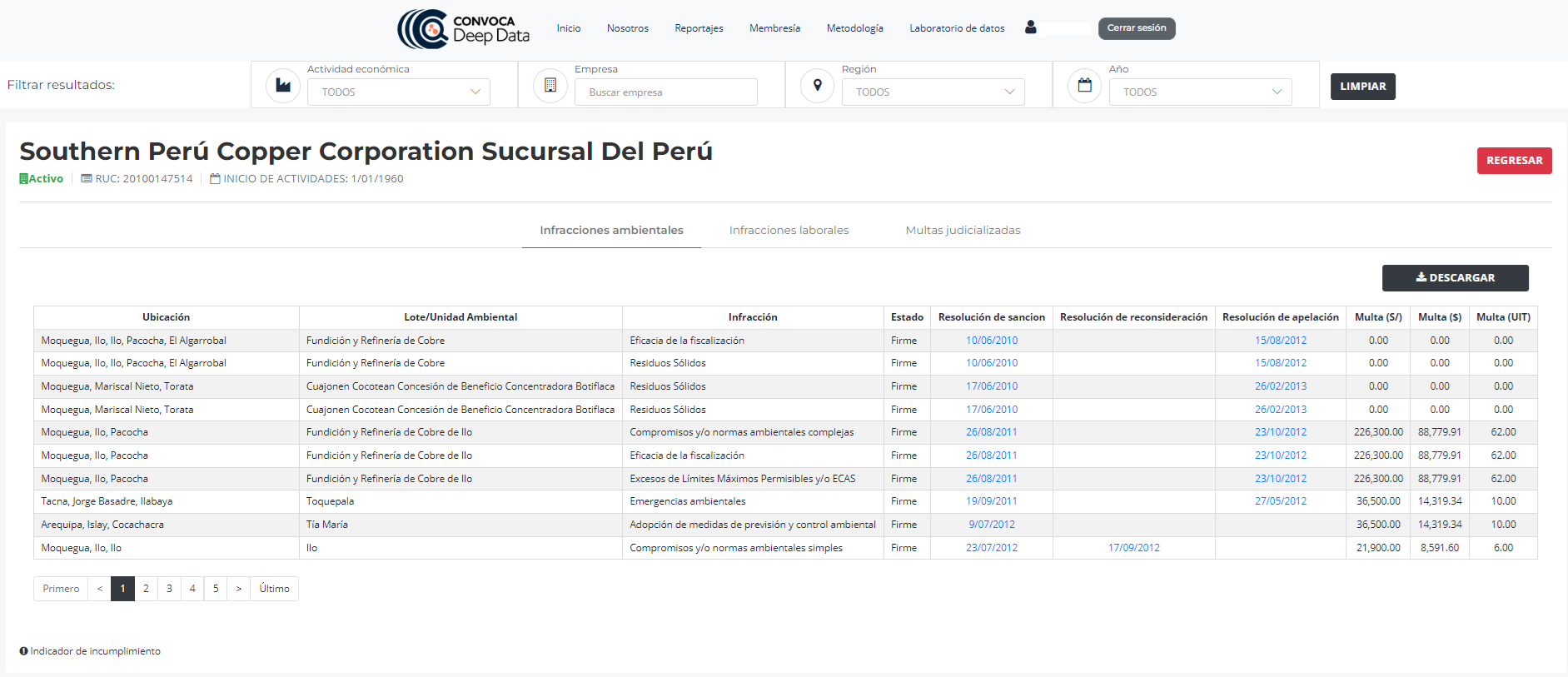Select page 4 in pagination
1568x677 pixels.
[x=192, y=589]
